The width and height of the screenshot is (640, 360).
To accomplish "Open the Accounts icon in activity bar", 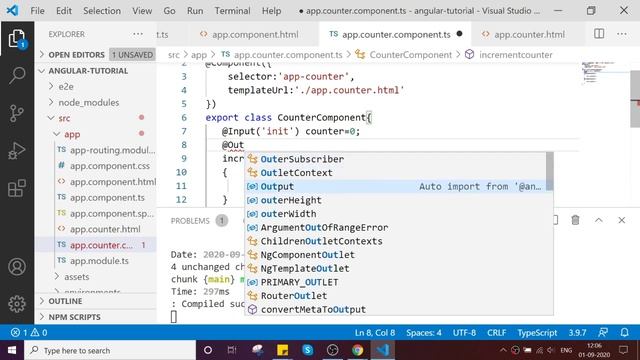I will (17, 267).
